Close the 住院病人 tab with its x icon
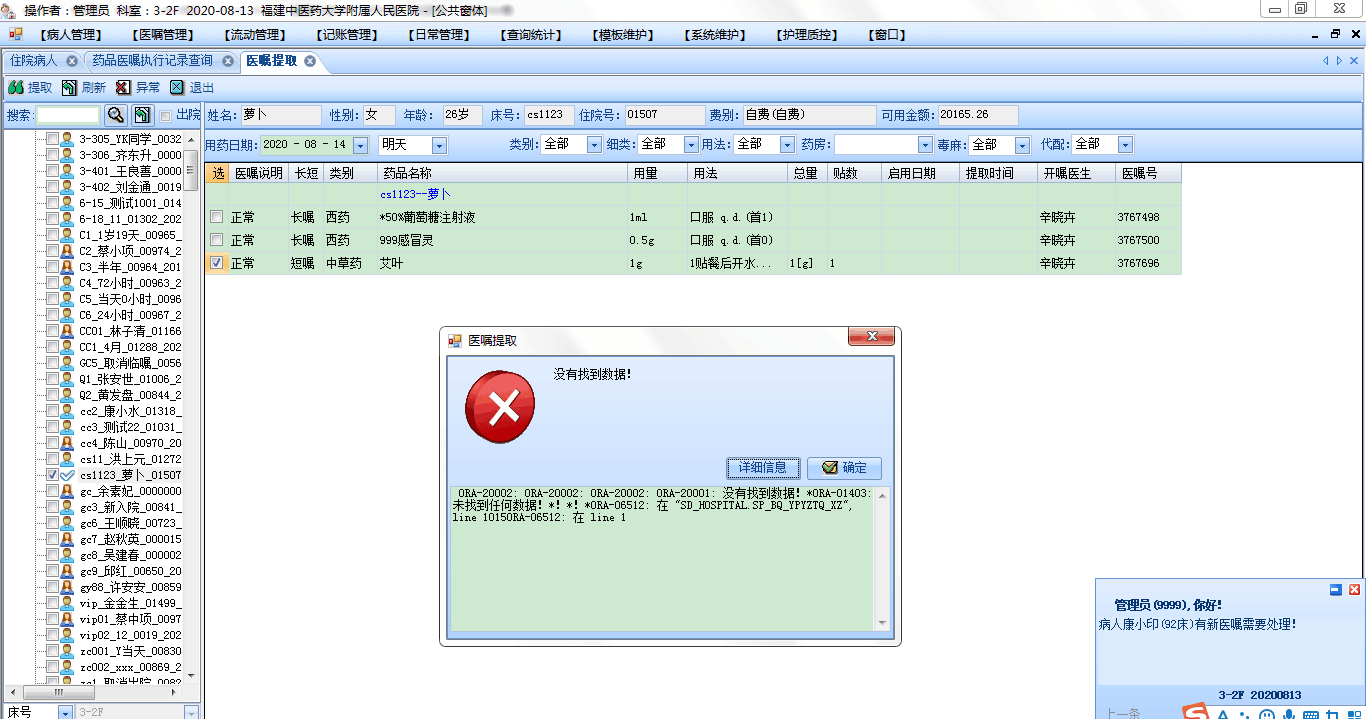The width and height of the screenshot is (1366, 719). pyautogui.click(x=72, y=61)
